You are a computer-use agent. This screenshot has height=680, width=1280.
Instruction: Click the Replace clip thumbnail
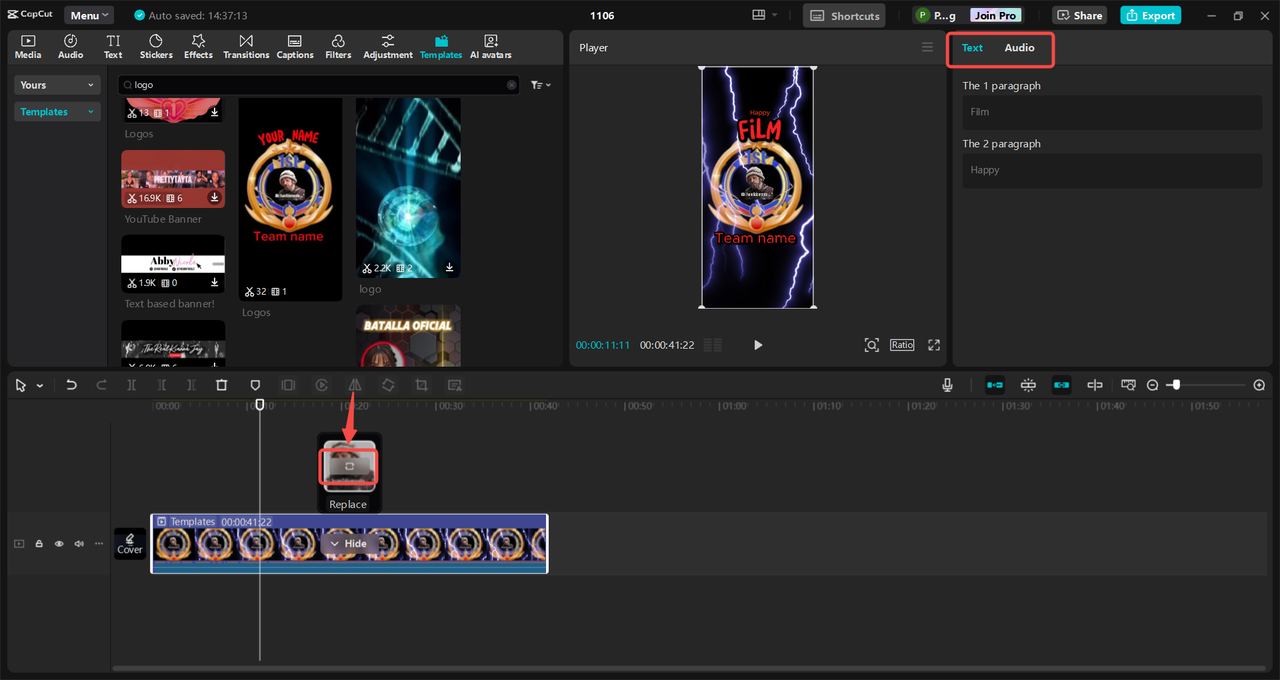349,466
